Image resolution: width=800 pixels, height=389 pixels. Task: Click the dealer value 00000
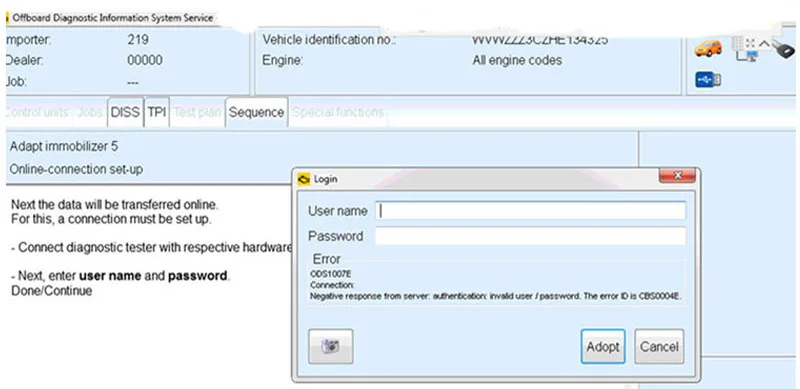click(145, 60)
